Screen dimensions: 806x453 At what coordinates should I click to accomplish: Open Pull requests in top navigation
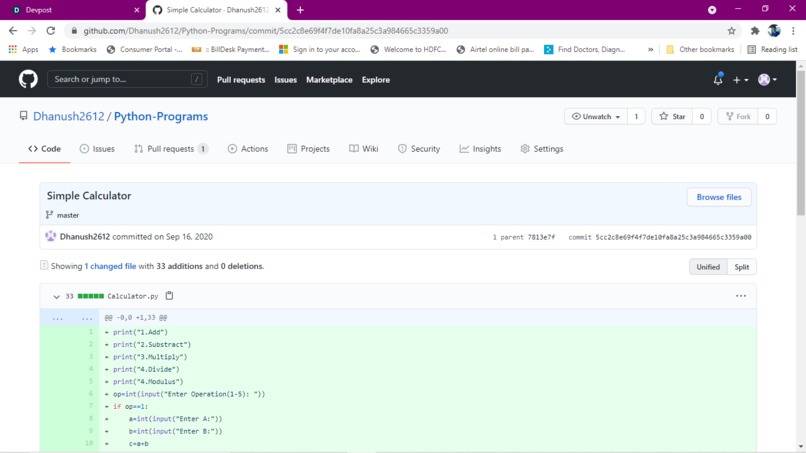click(x=241, y=80)
